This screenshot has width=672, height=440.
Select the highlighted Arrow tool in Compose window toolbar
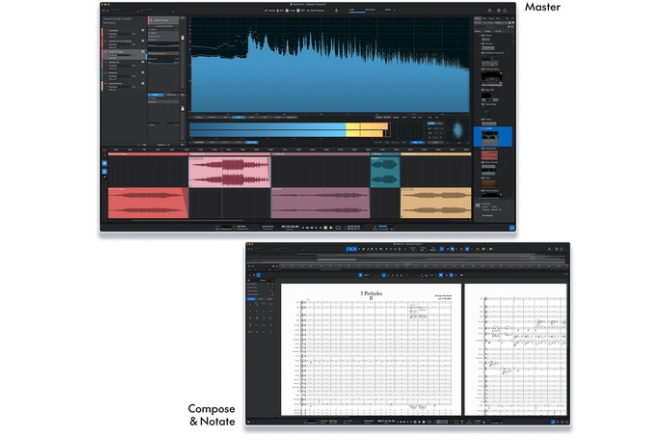(351, 249)
